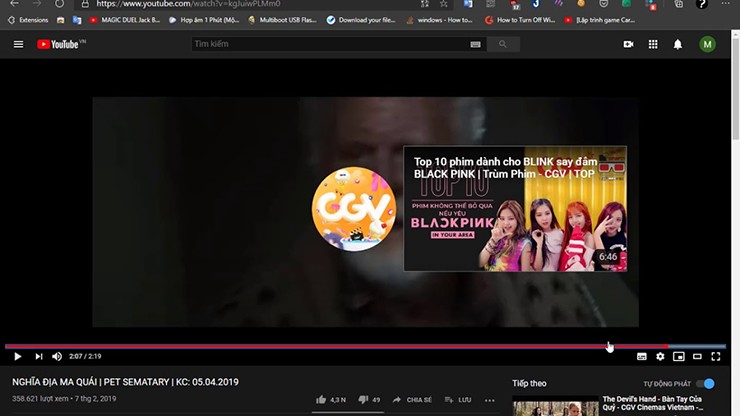Turn off the TỰ ĐỘNG PHÁT autoplay switch

click(706, 383)
